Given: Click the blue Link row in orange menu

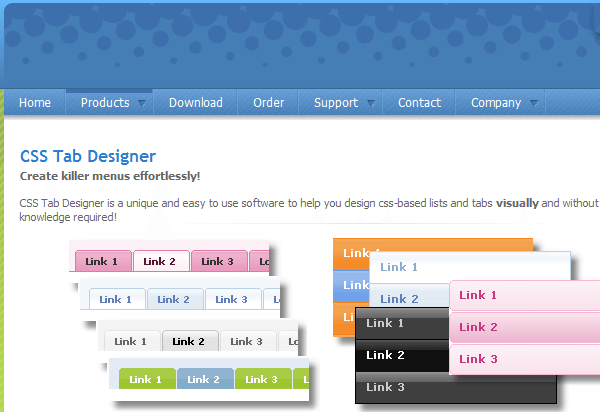Looking at the screenshot, I should click(x=351, y=286).
